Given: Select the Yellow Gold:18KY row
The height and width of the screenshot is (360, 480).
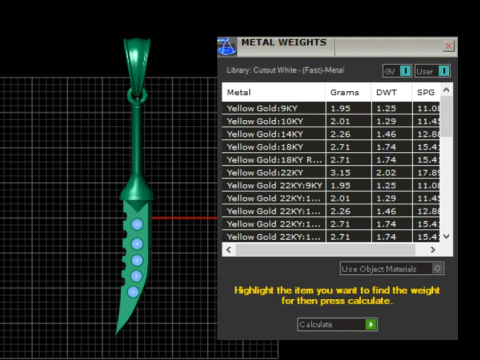Looking at the screenshot, I should pos(331,147).
